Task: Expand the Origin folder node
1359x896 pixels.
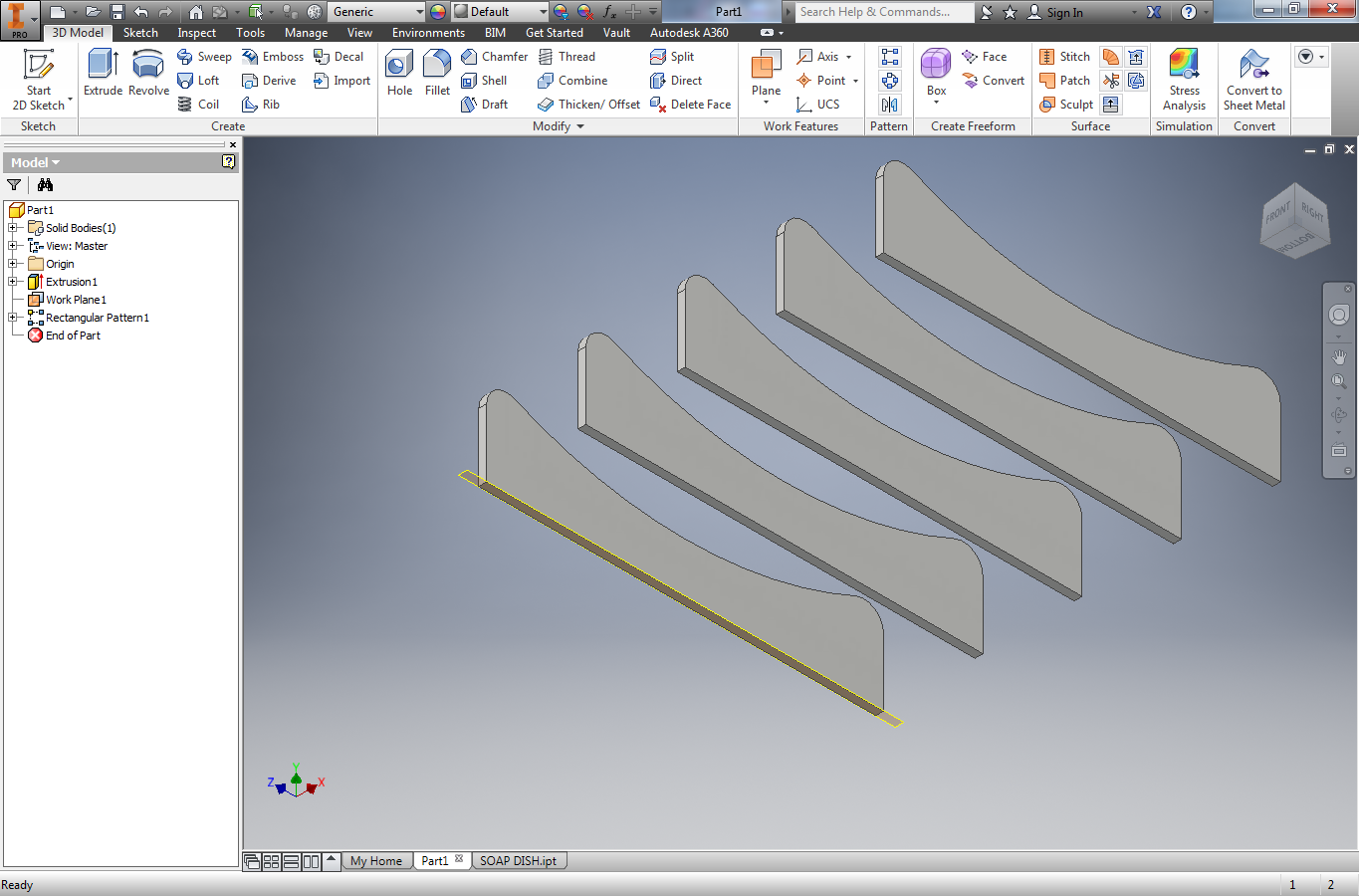Action: pos(13,264)
